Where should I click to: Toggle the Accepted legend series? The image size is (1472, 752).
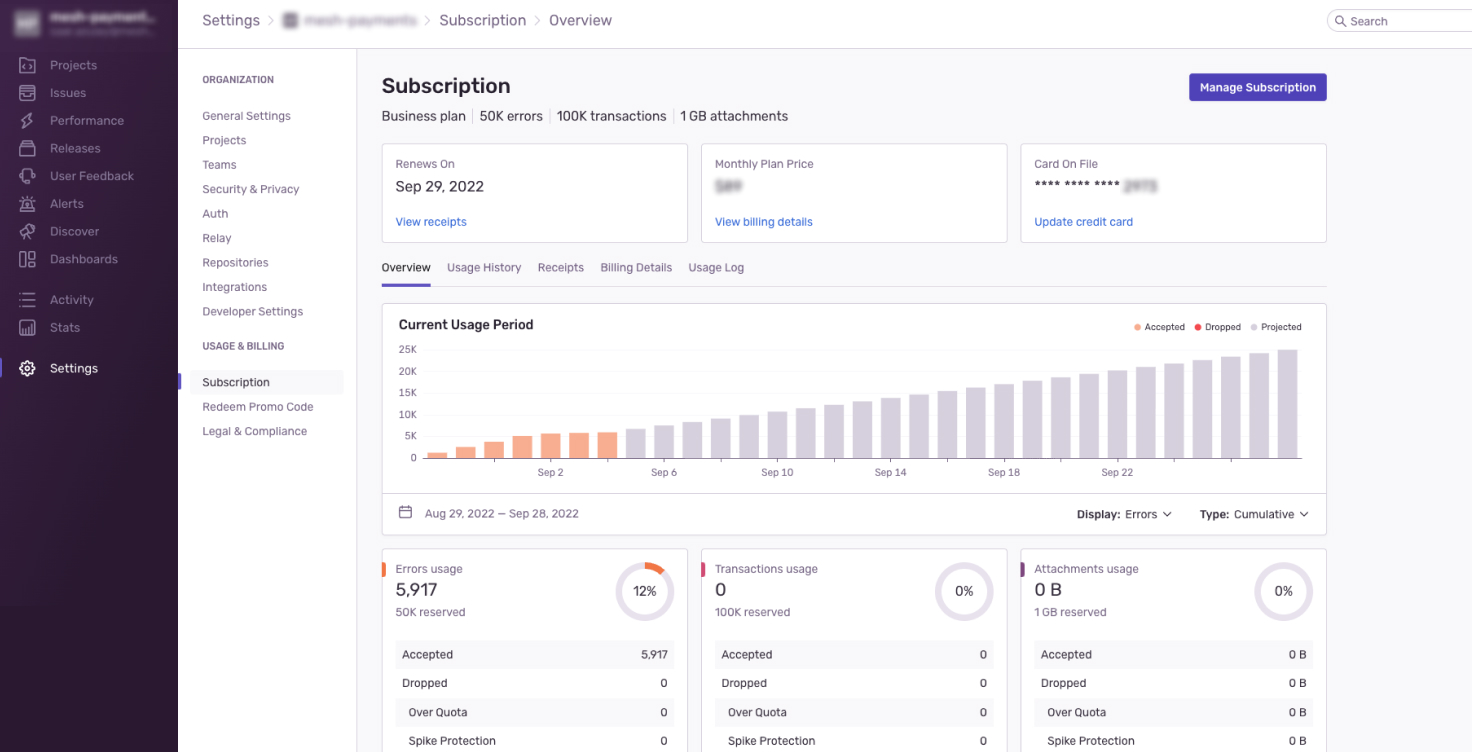tap(1159, 327)
